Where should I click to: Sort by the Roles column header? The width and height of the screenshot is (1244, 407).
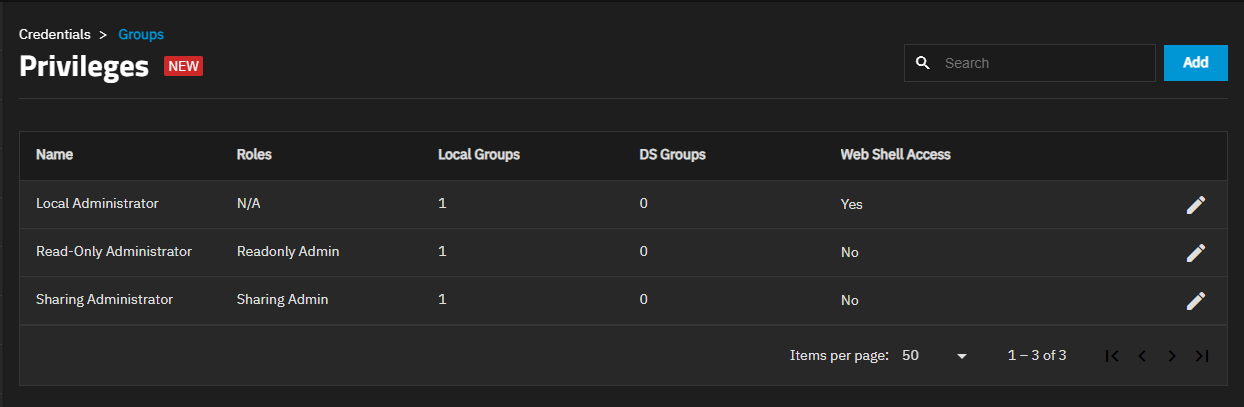254,155
